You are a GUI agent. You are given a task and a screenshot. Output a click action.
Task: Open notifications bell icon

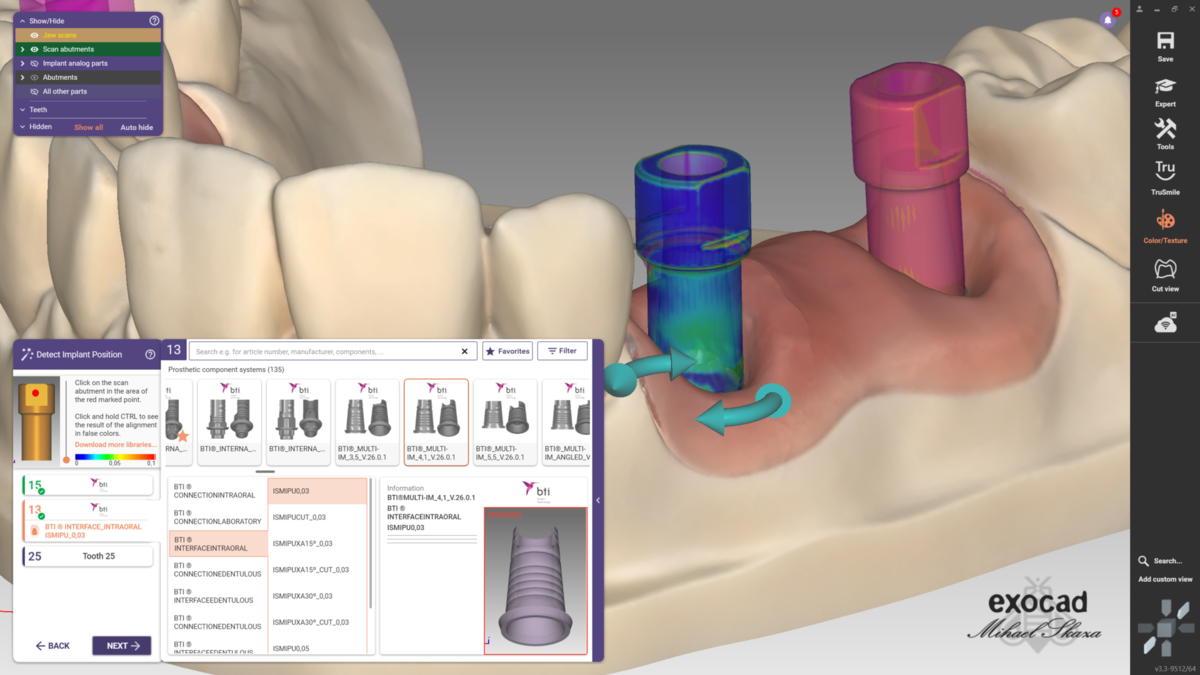coord(1108,20)
